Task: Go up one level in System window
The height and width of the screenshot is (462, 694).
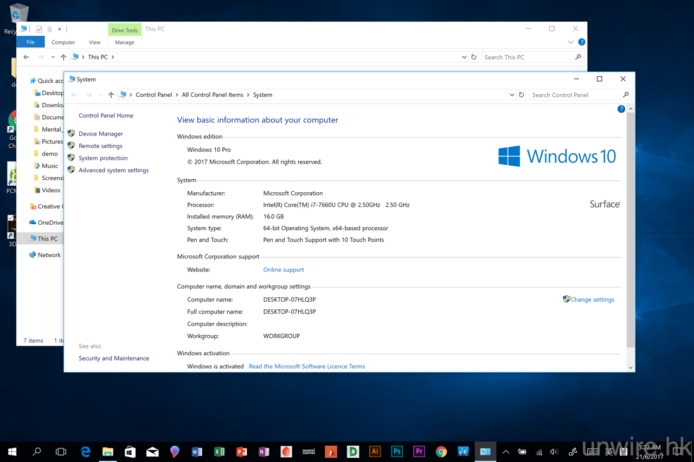Action: tap(110, 95)
